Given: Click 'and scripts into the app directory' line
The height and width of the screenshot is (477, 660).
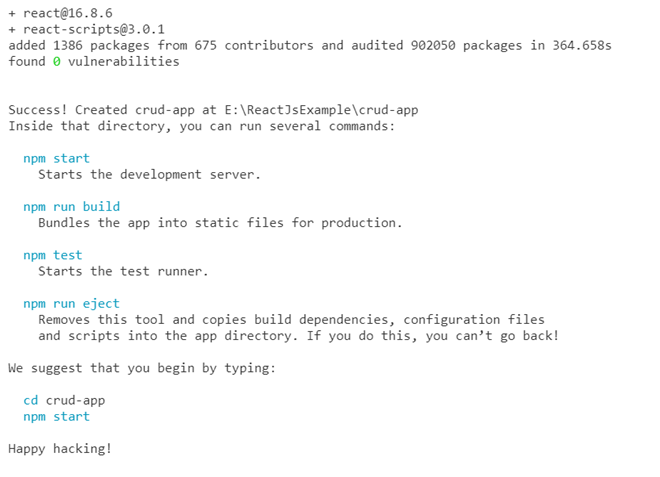Looking at the screenshot, I should 298,336.
